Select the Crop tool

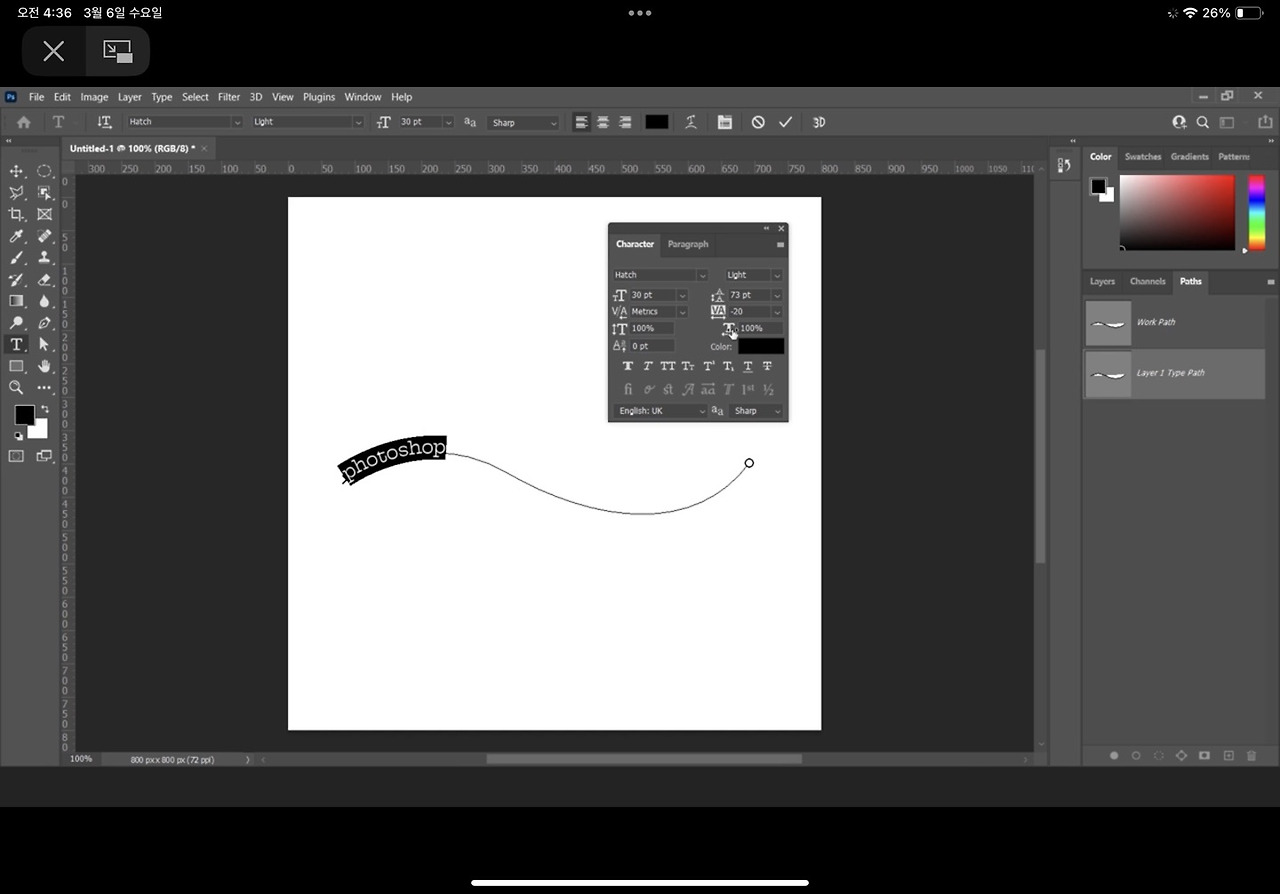tap(16, 214)
